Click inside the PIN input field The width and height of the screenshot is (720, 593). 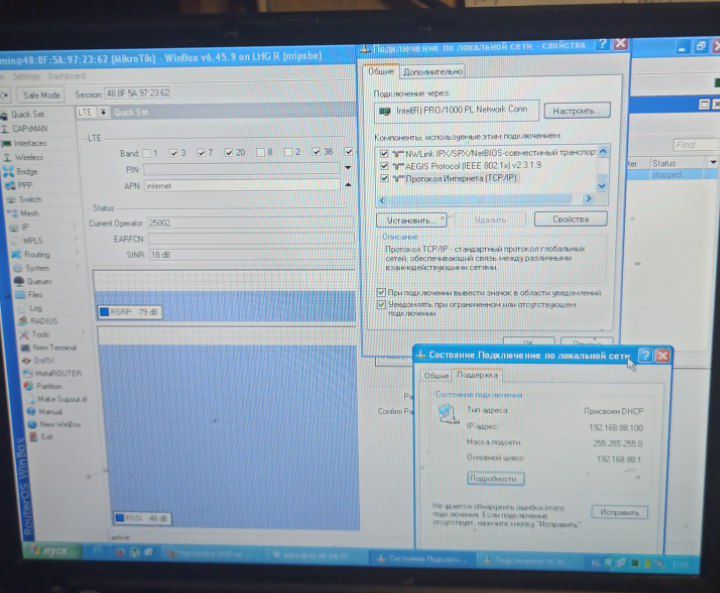[242, 169]
